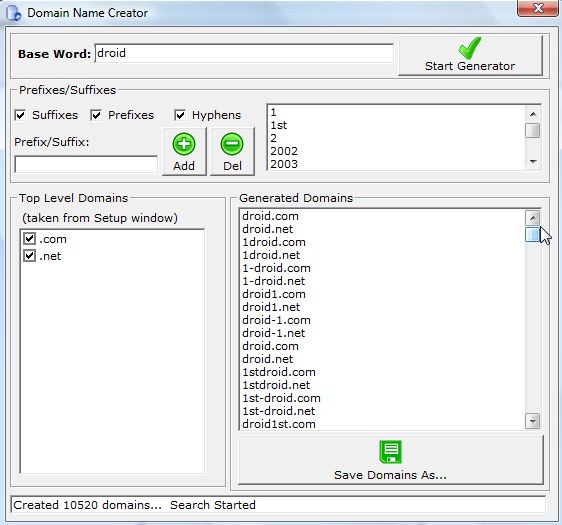Select '2' in the prefix list

point(396,138)
